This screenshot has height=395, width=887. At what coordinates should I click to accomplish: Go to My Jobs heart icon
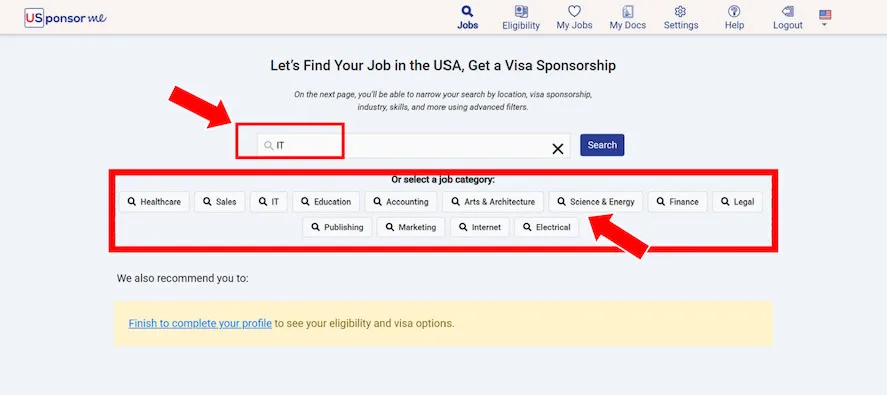(x=574, y=11)
